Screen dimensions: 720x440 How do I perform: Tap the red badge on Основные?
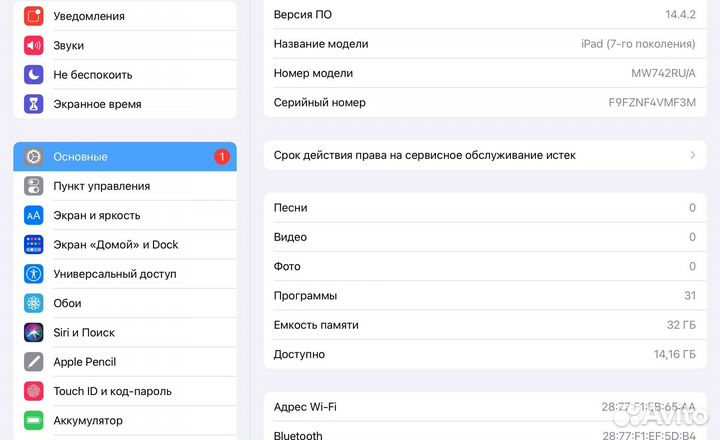click(x=222, y=157)
